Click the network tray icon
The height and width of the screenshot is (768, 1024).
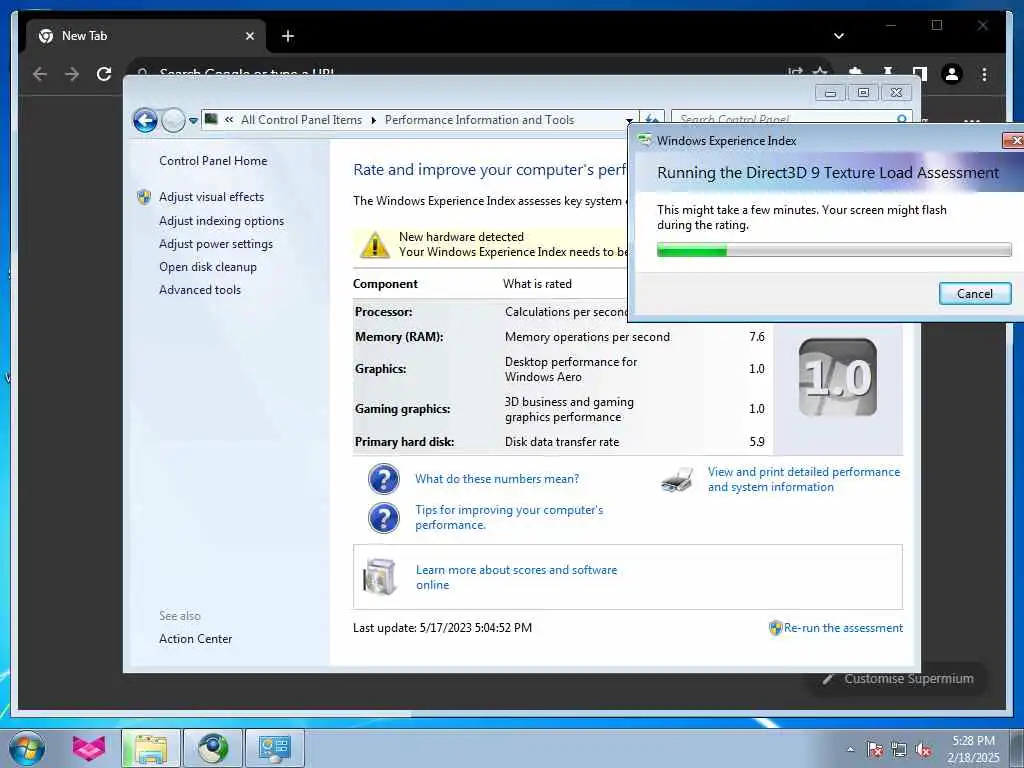coord(899,750)
